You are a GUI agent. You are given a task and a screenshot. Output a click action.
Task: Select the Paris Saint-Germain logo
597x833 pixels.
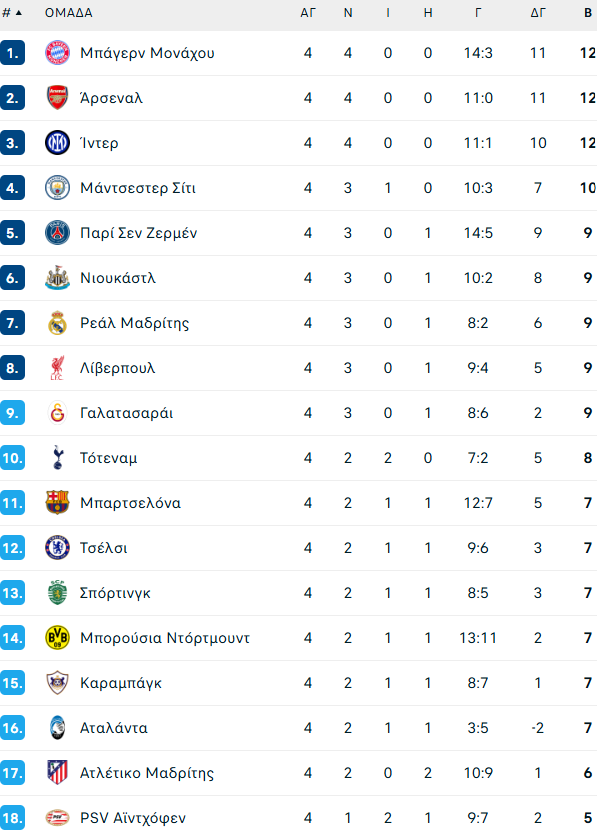coord(57,233)
